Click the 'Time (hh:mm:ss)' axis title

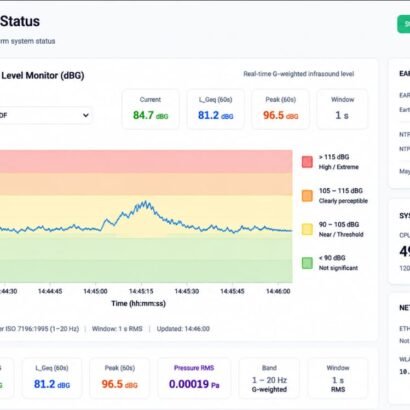138,303
